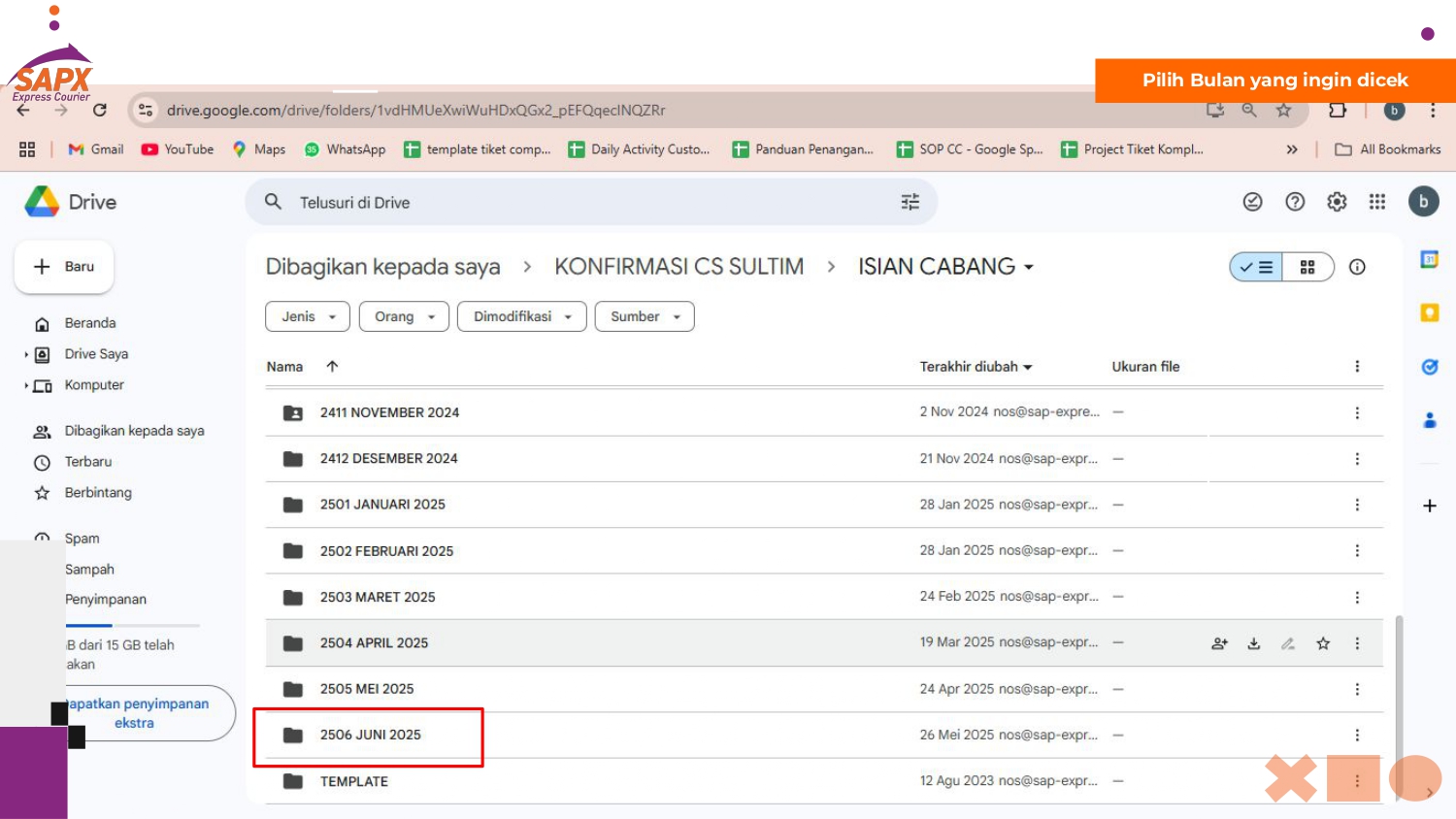This screenshot has height=819, width=1456.
Task: Open the Sumber filter dropdown
Action: (x=645, y=316)
